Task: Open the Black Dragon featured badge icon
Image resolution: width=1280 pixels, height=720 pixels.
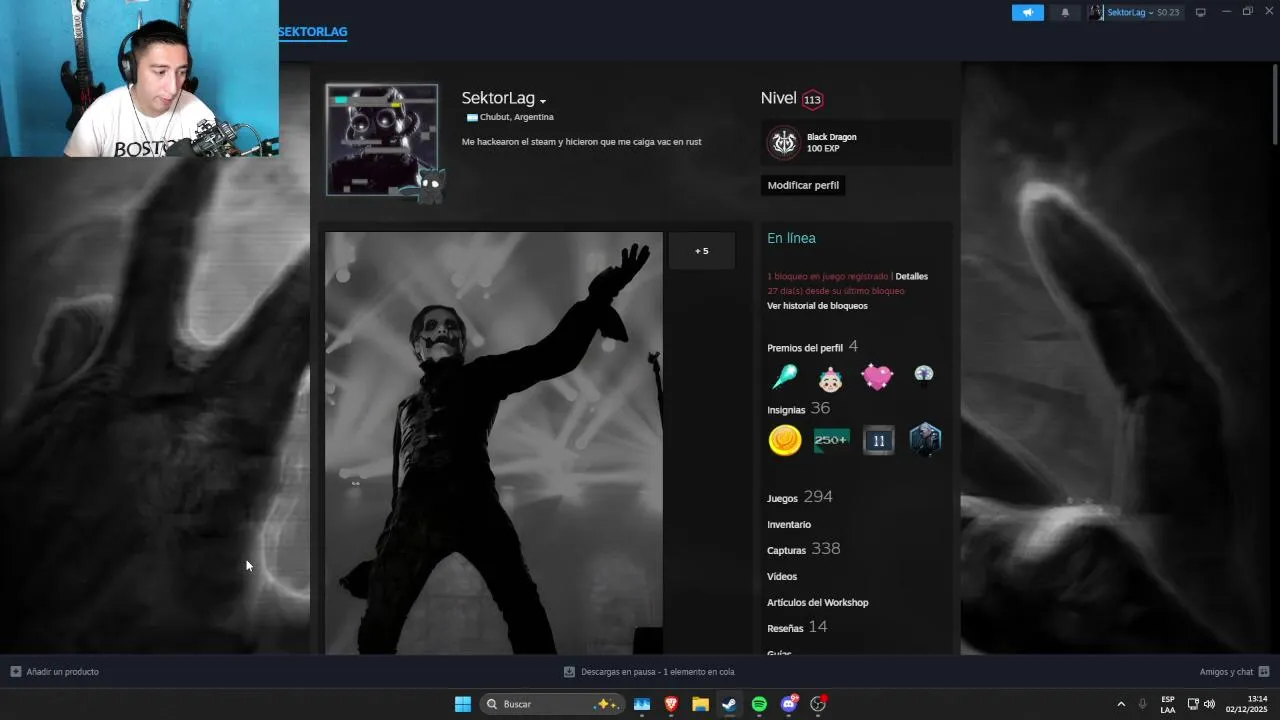Action: 784,143
